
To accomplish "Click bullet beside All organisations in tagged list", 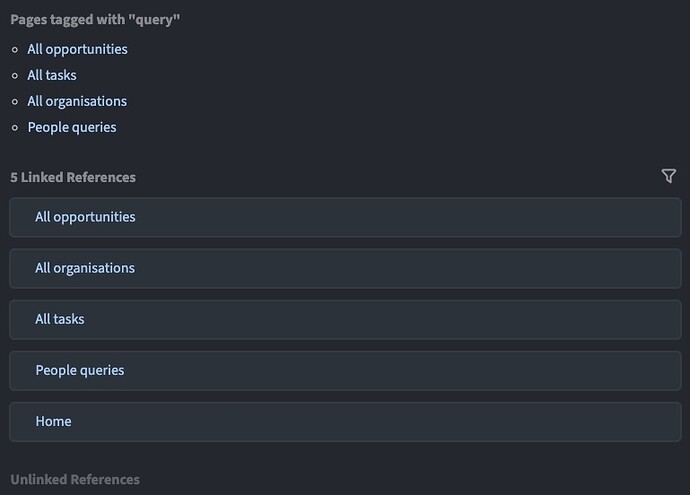I will (x=15, y=102).
